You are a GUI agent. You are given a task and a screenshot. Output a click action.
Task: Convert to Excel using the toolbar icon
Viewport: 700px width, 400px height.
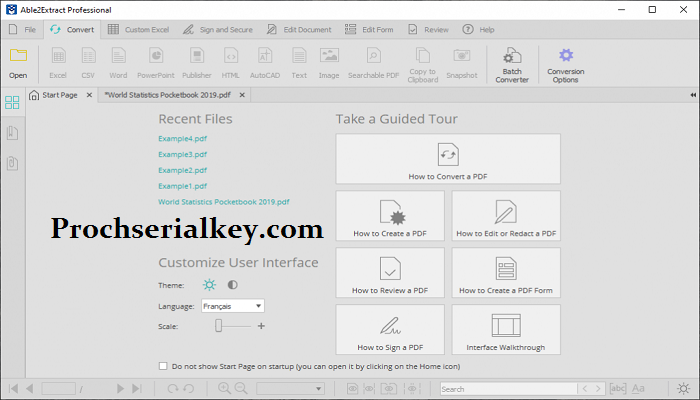click(58, 56)
